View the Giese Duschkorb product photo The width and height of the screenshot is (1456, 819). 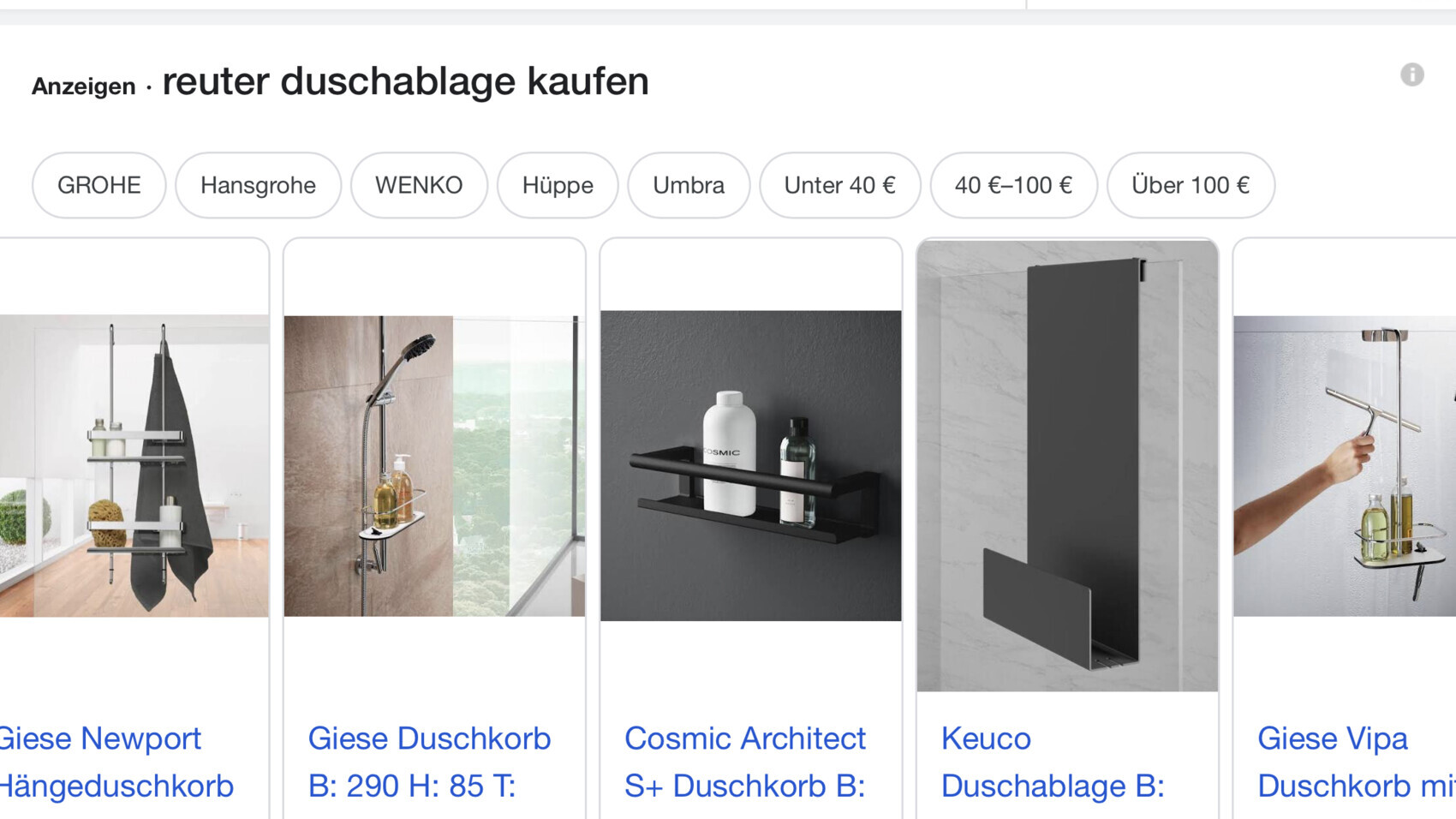(434, 465)
